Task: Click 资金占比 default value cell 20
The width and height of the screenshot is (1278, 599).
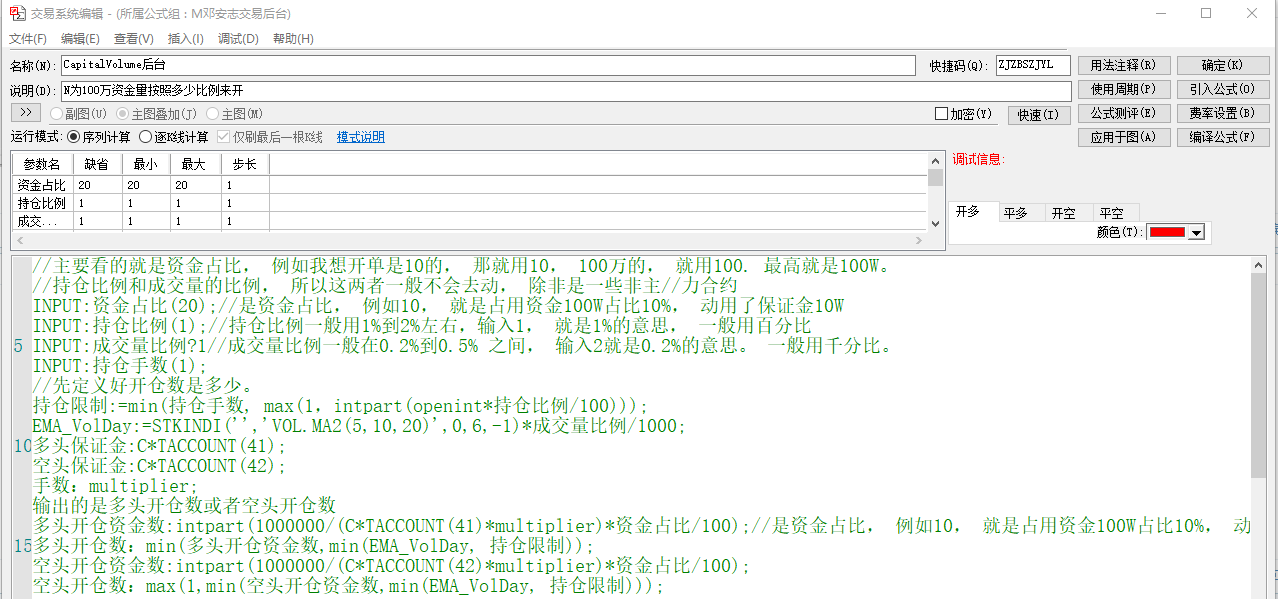Action: (97, 185)
